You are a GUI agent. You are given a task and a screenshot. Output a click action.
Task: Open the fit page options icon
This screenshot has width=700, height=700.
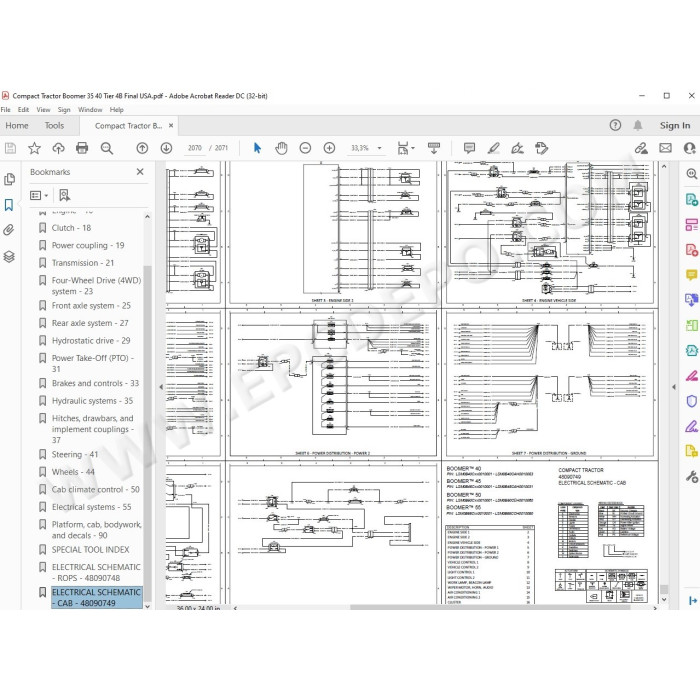[405, 148]
